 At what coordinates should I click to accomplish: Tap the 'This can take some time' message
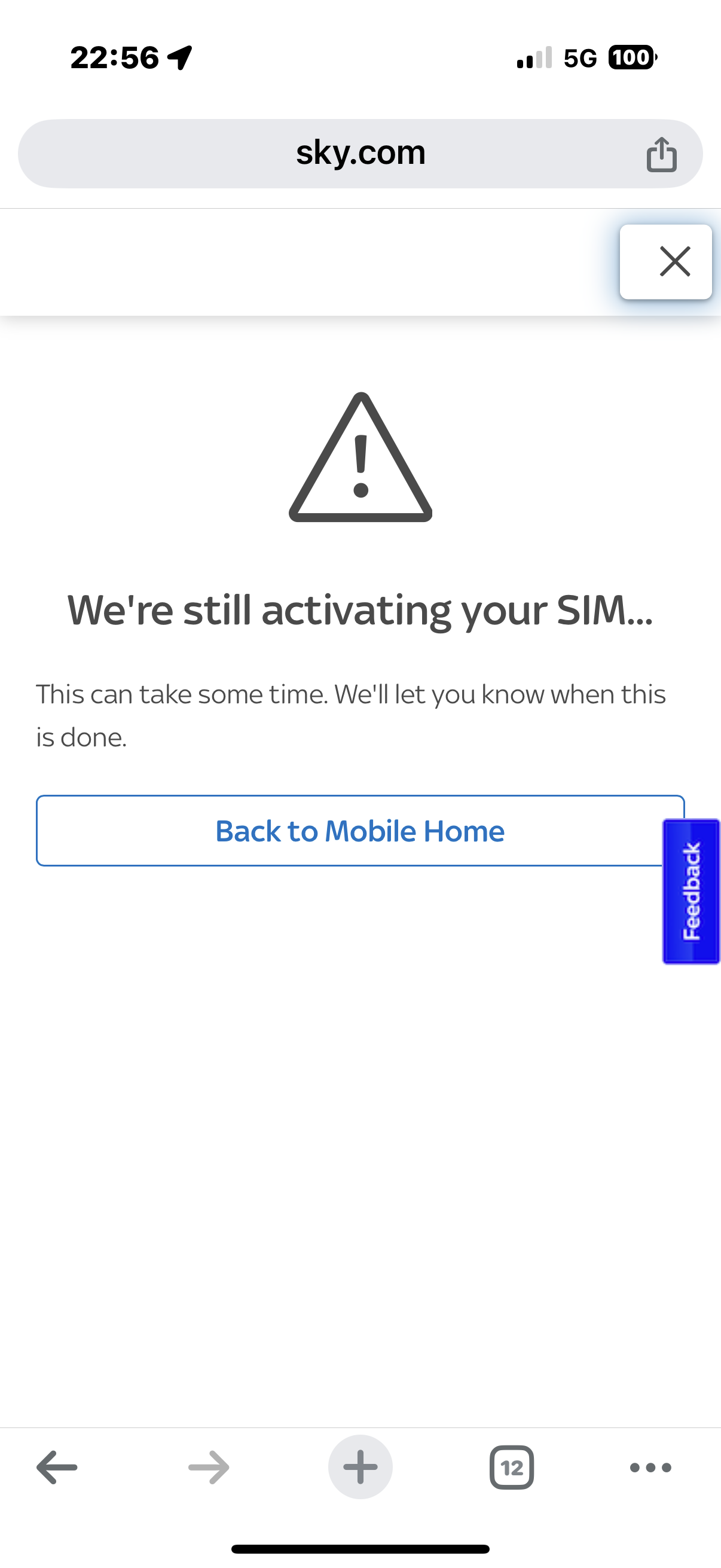click(351, 716)
